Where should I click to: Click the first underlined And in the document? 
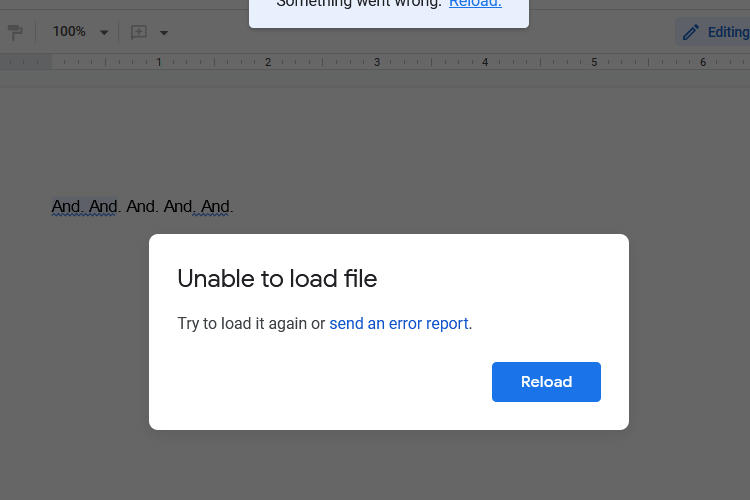click(x=66, y=207)
